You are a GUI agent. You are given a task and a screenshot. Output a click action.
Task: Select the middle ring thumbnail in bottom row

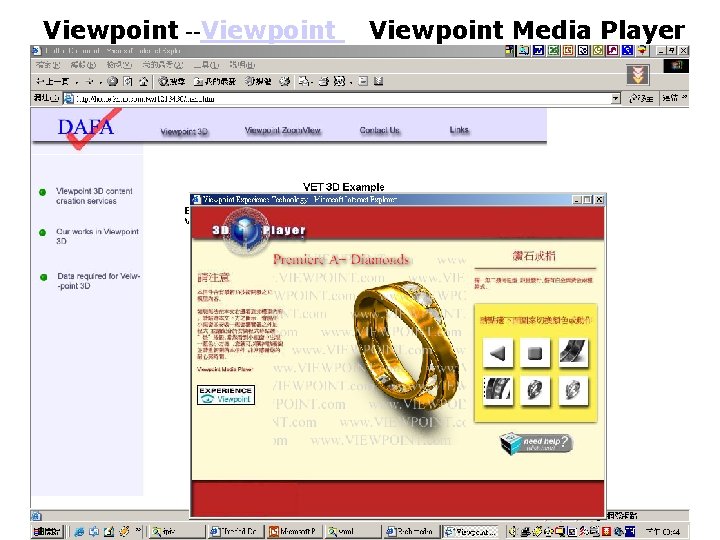click(x=535, y=391)
